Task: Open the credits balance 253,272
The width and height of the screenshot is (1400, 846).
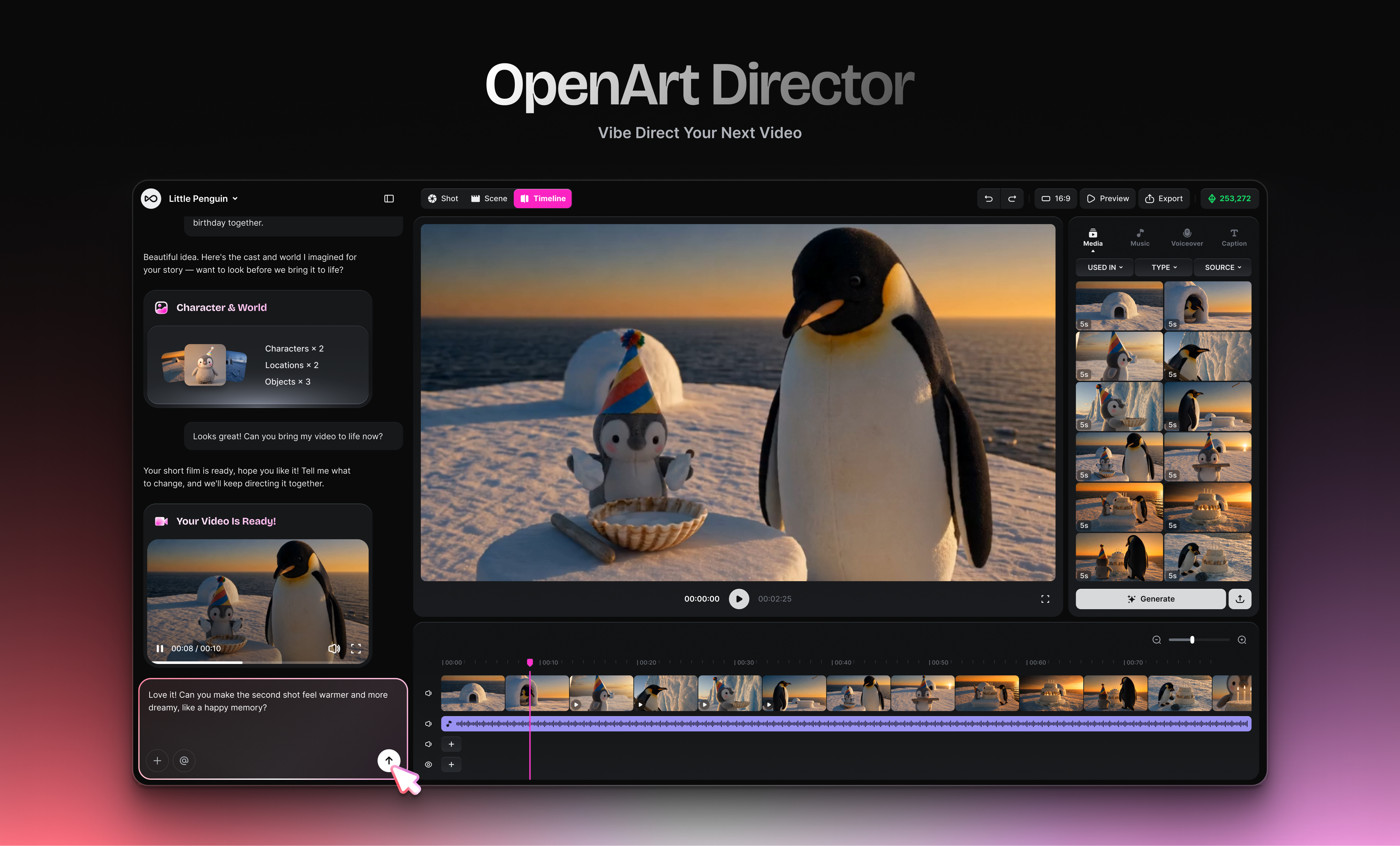Action: [x=1229, y=198]
